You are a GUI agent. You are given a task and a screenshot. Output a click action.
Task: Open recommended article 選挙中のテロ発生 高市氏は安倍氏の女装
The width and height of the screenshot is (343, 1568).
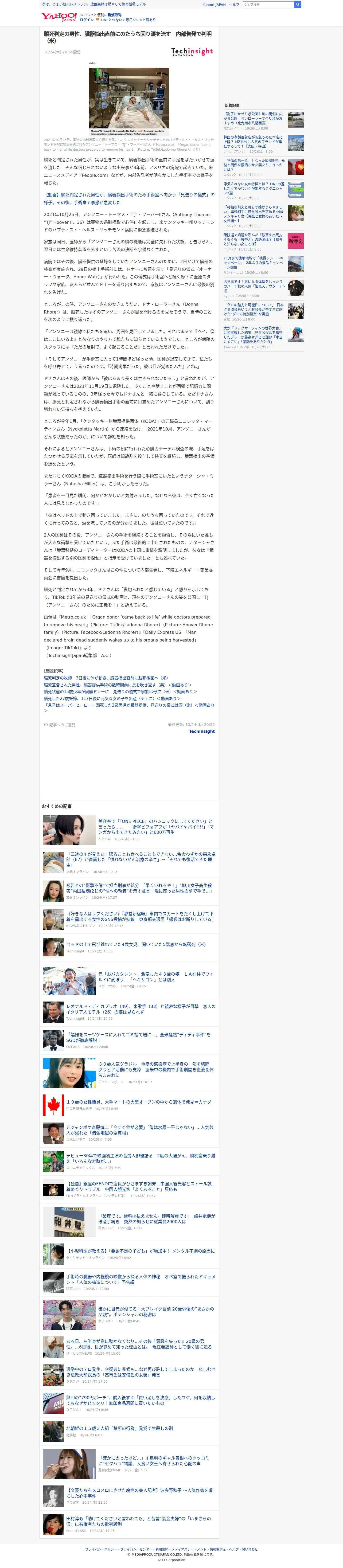point(141,1372)
